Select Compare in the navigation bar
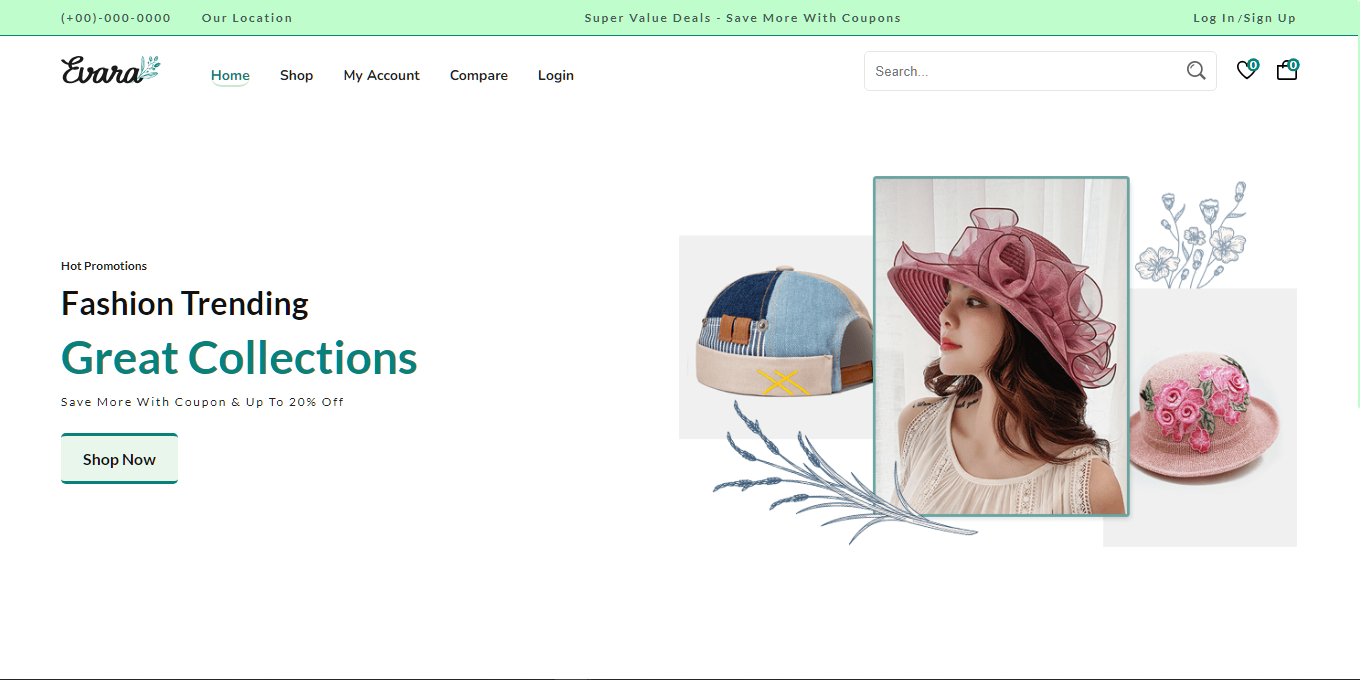 click(x=479, y=75)
